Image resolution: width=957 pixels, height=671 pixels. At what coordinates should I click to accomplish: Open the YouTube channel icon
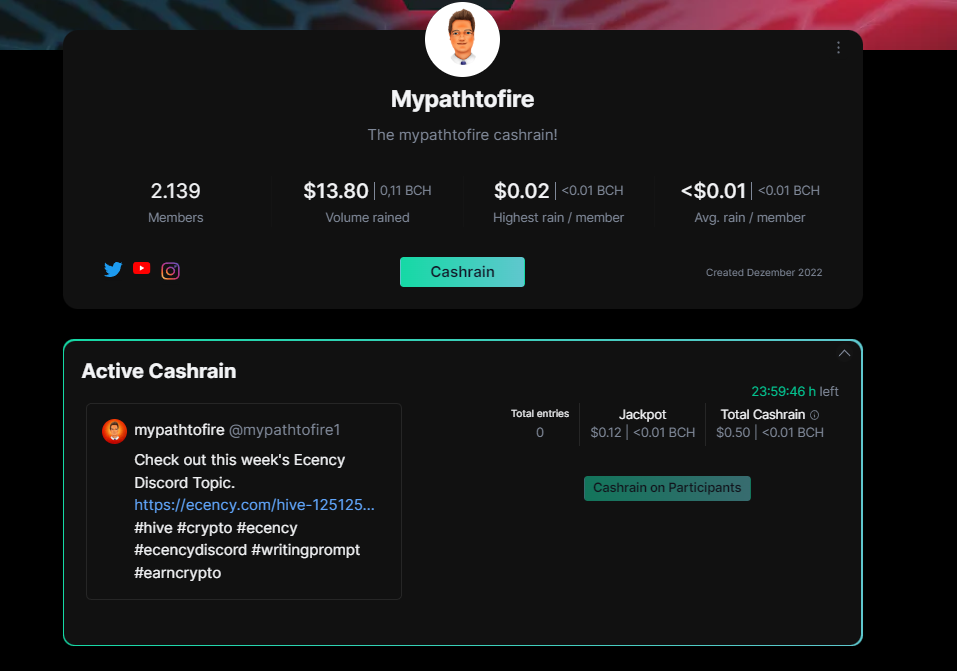(142, 268)
